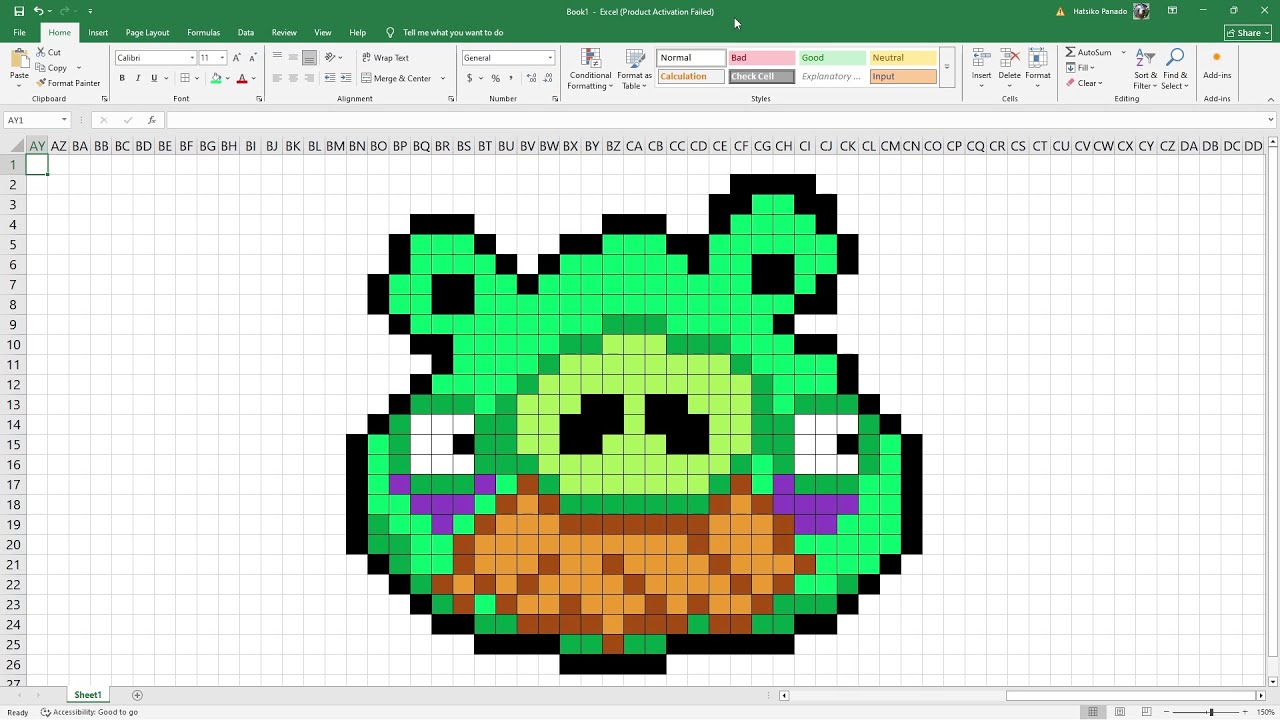This screenshot has height=720, width=1280.
Task: Switch to Page Layout view in status bar
Action: coord(1120,712)
